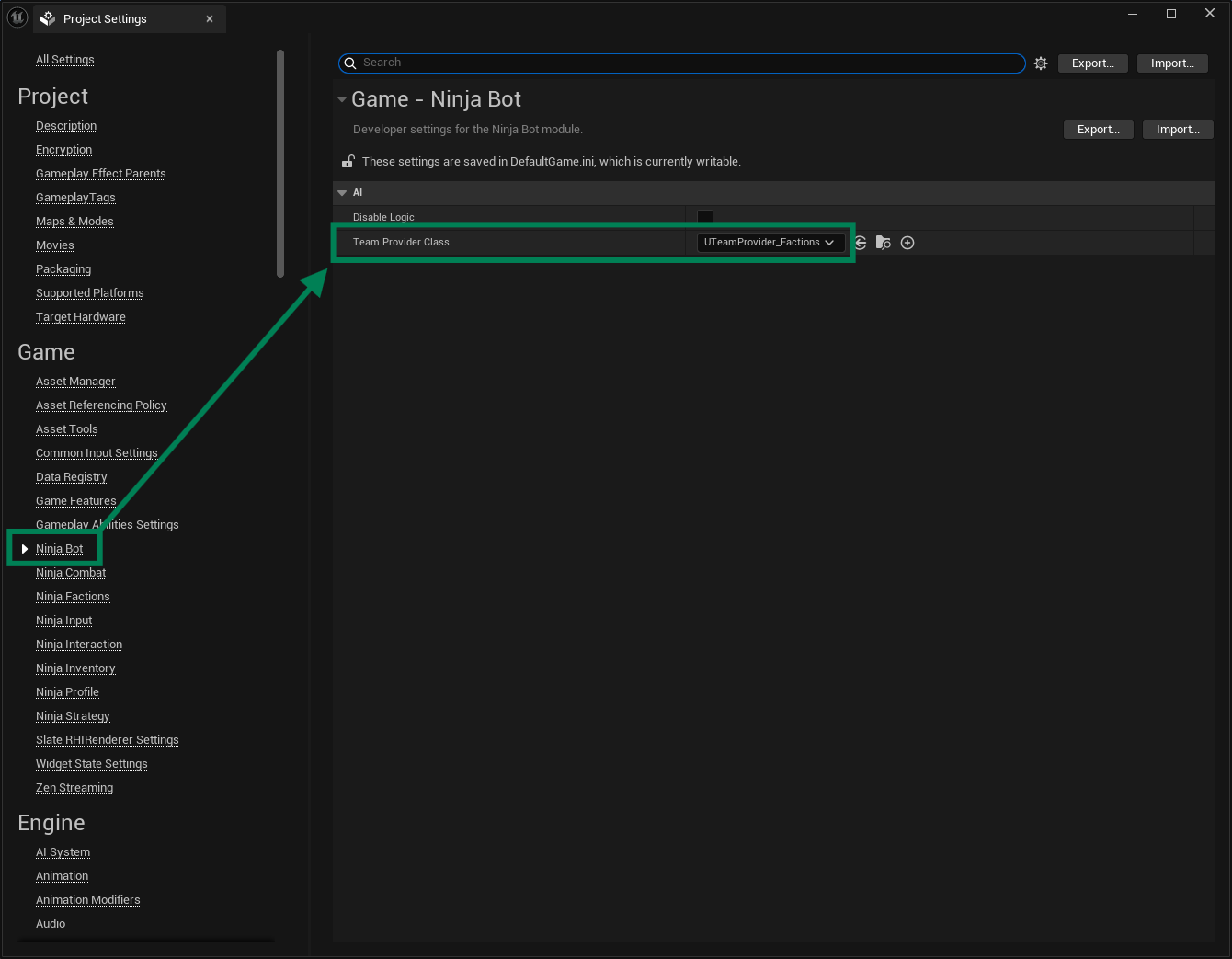Click the lock icon near DefaultGame.ini message
1232x959 pixels.
click(348, 161)
